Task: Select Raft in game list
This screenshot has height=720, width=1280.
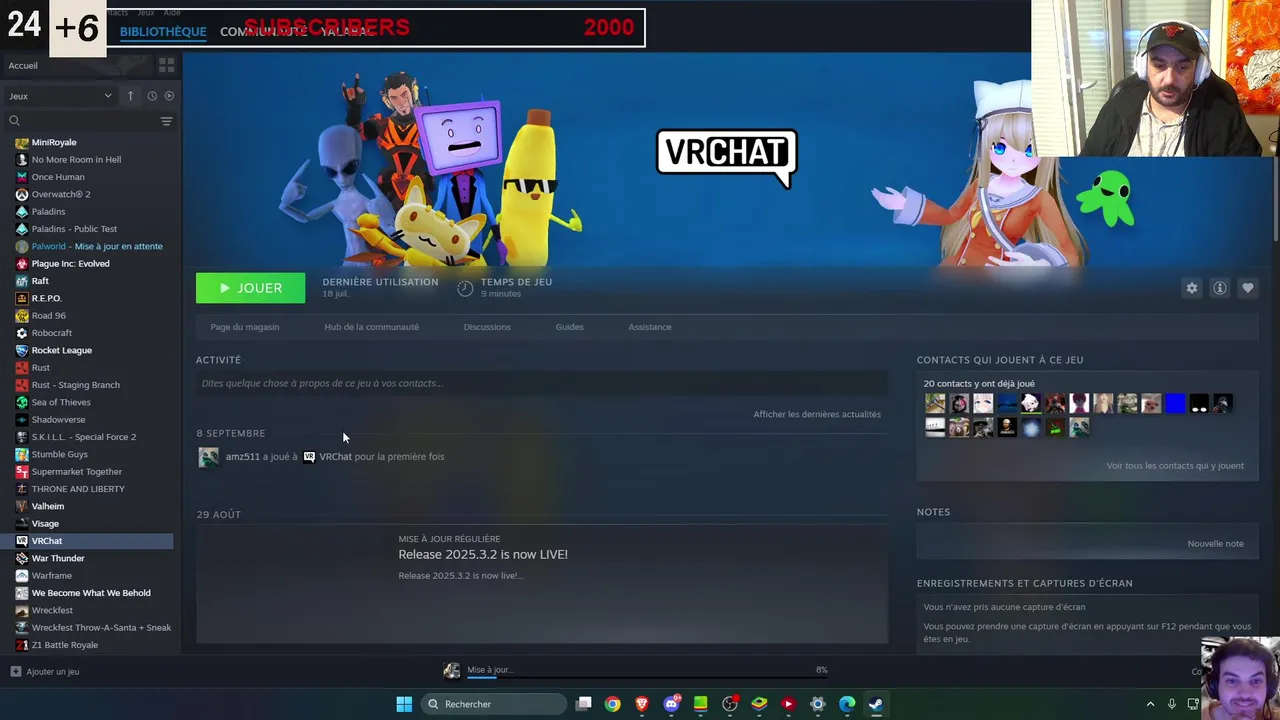Action: 40,281
